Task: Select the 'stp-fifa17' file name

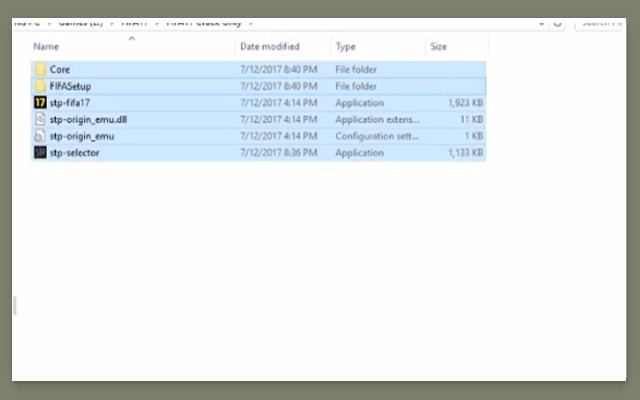Action: pyautogui.click(x=70, y=103)
